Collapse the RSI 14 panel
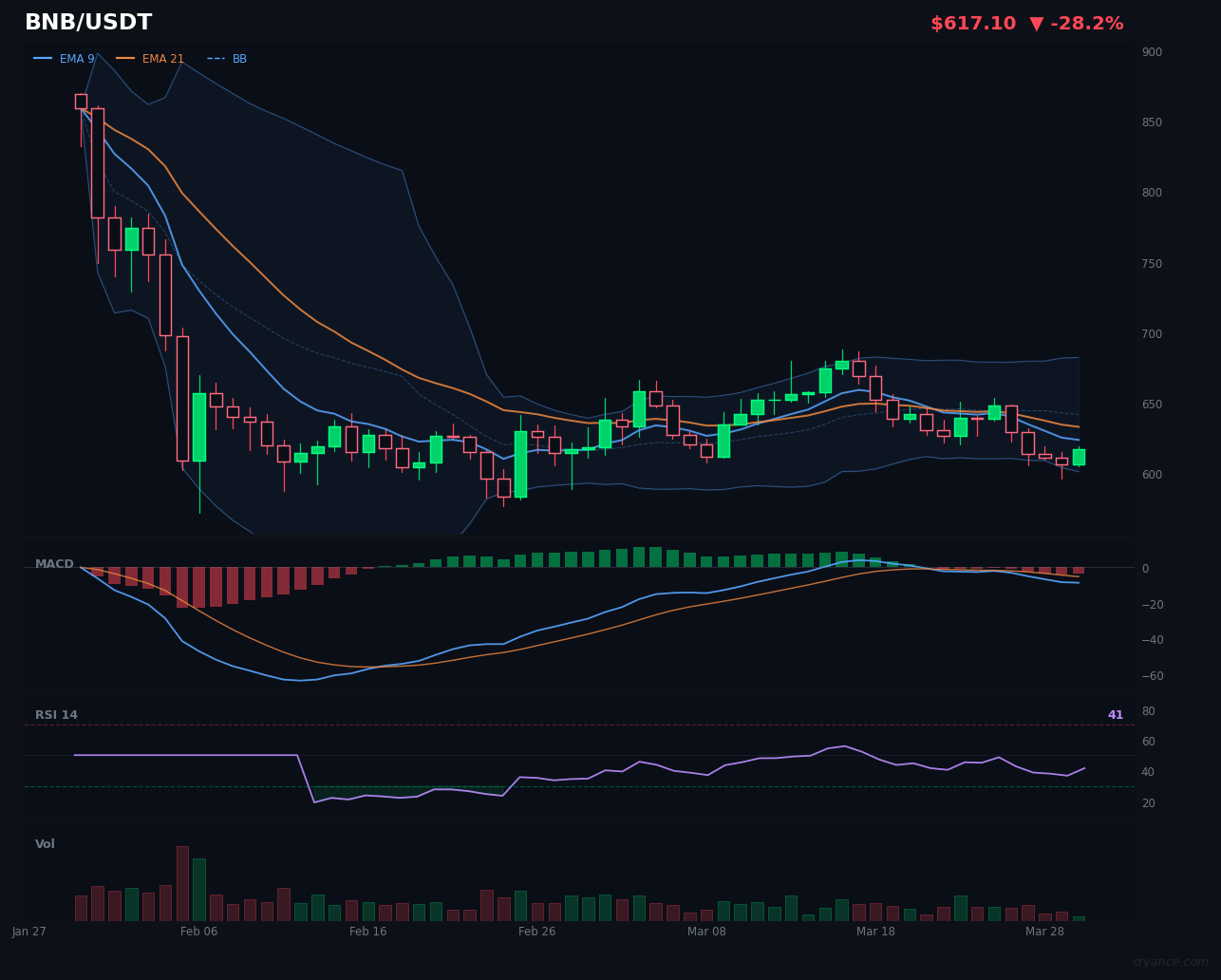 56,714
